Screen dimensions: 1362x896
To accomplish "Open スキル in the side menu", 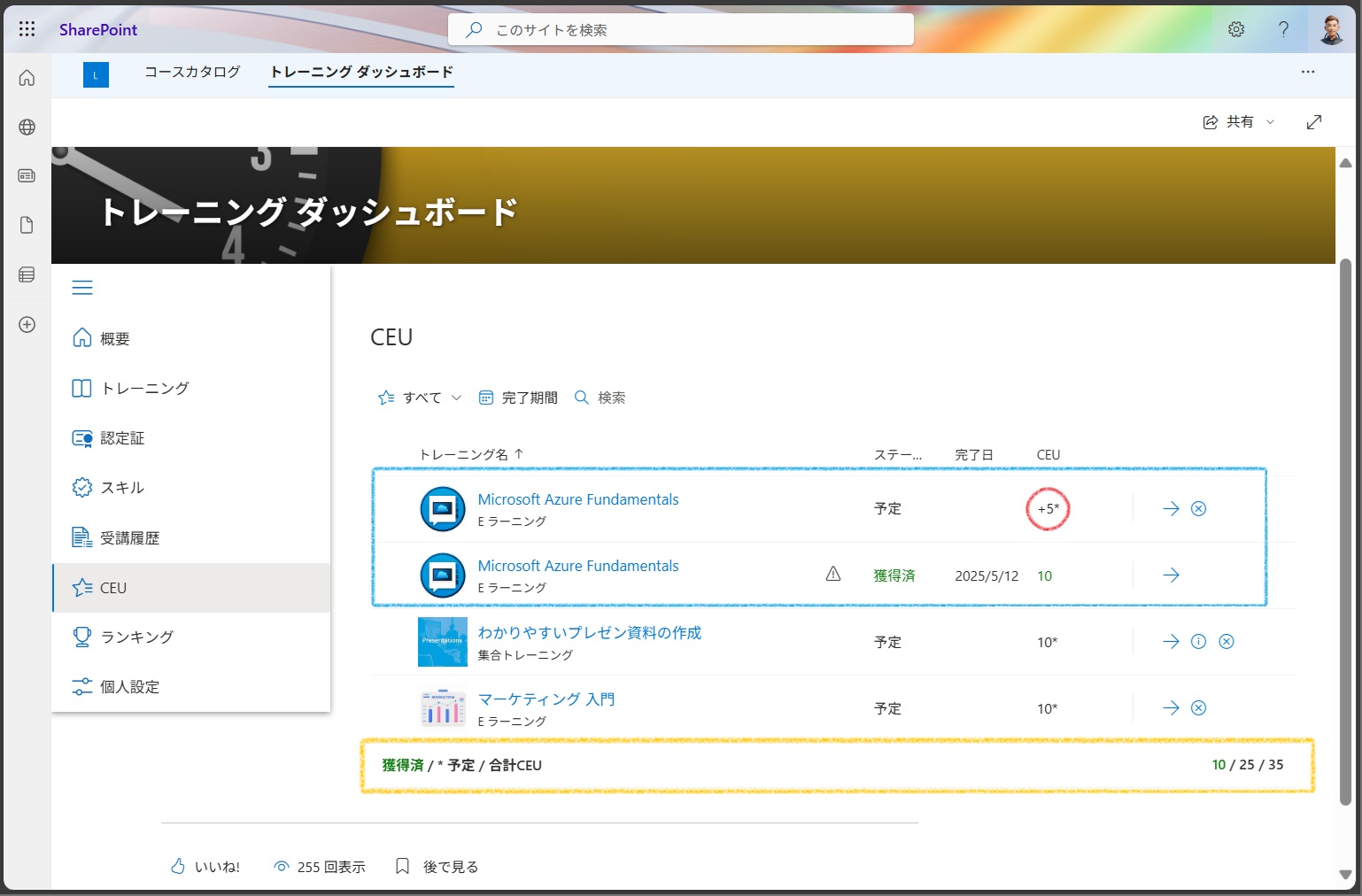I will (x=191, y=488).
